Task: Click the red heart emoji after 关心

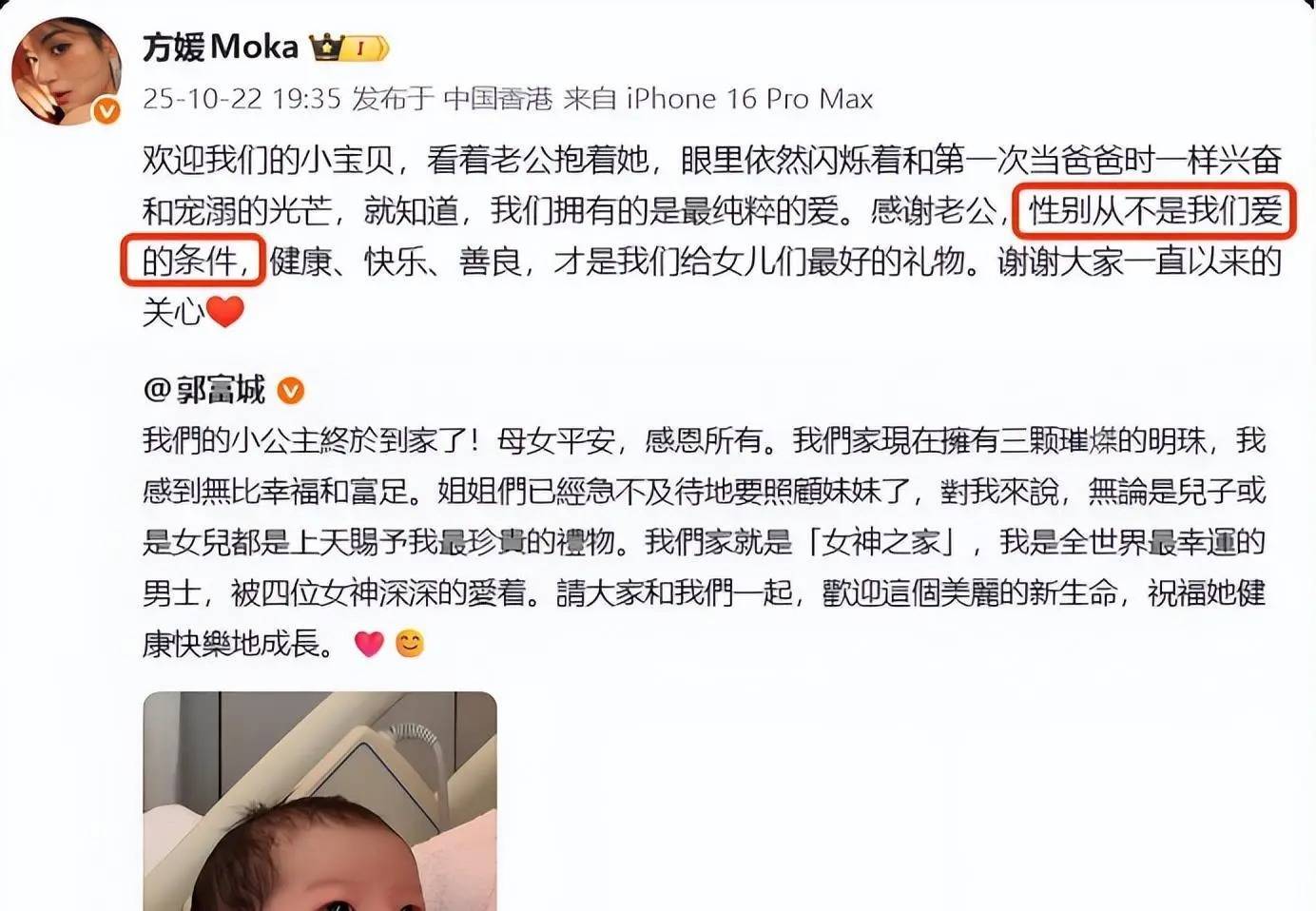Action: 225,311
